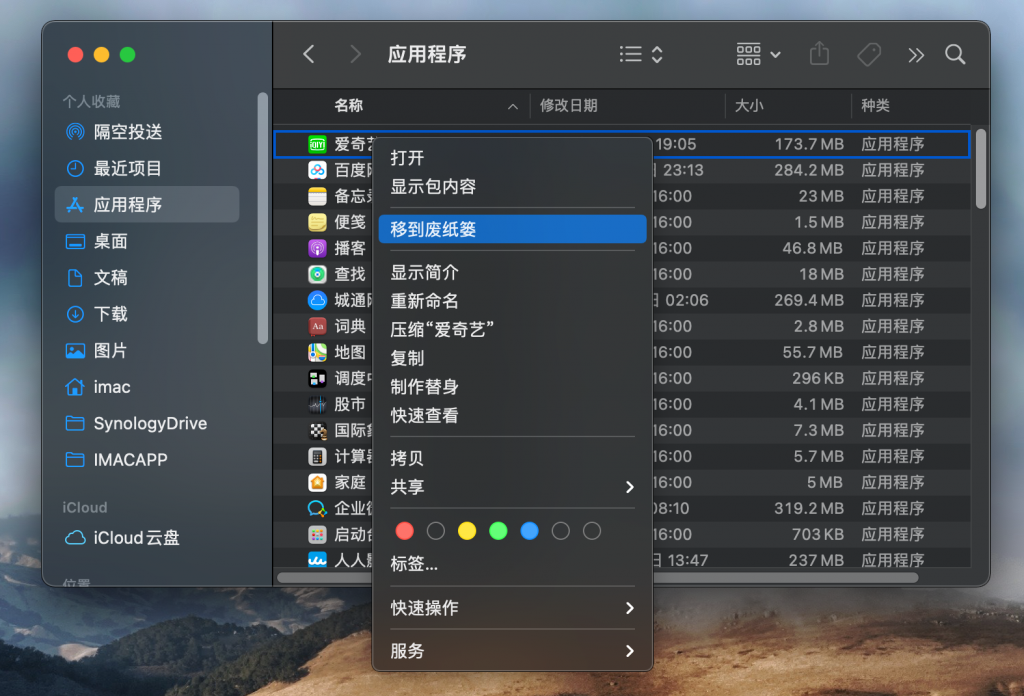Select the 备忘录 app icon
The width and height of the screenshot is (1024, 696).
(317, 196)
